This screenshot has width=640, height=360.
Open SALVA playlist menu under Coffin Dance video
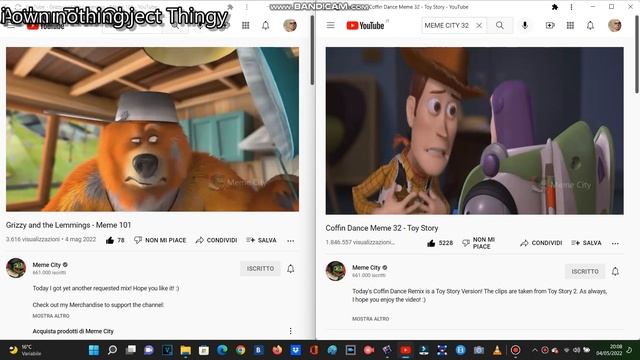[x=586, y=243]
